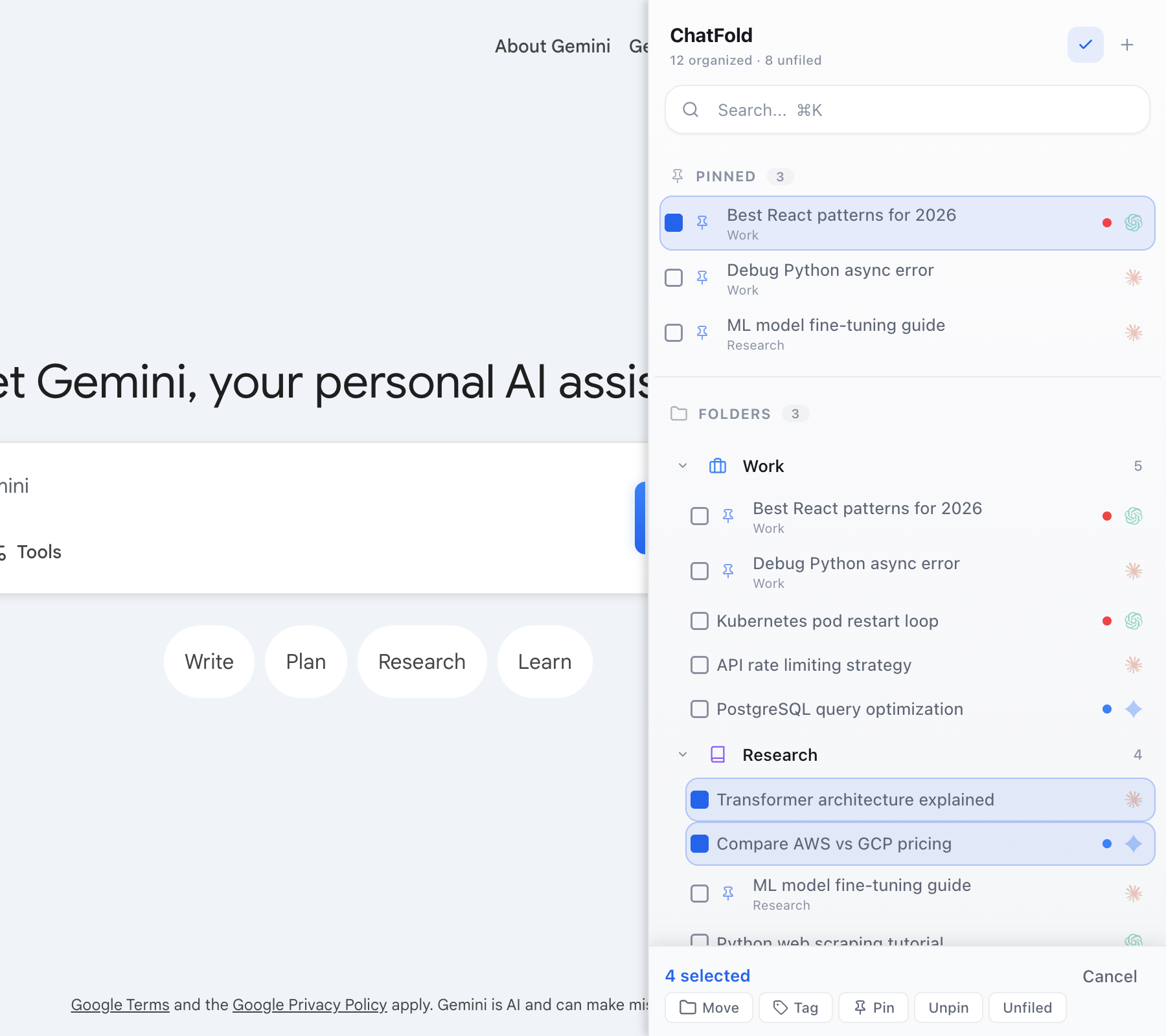Click the briefcase icon on the Work folder
This screenshot has height=1036, width=1166.
717,466
